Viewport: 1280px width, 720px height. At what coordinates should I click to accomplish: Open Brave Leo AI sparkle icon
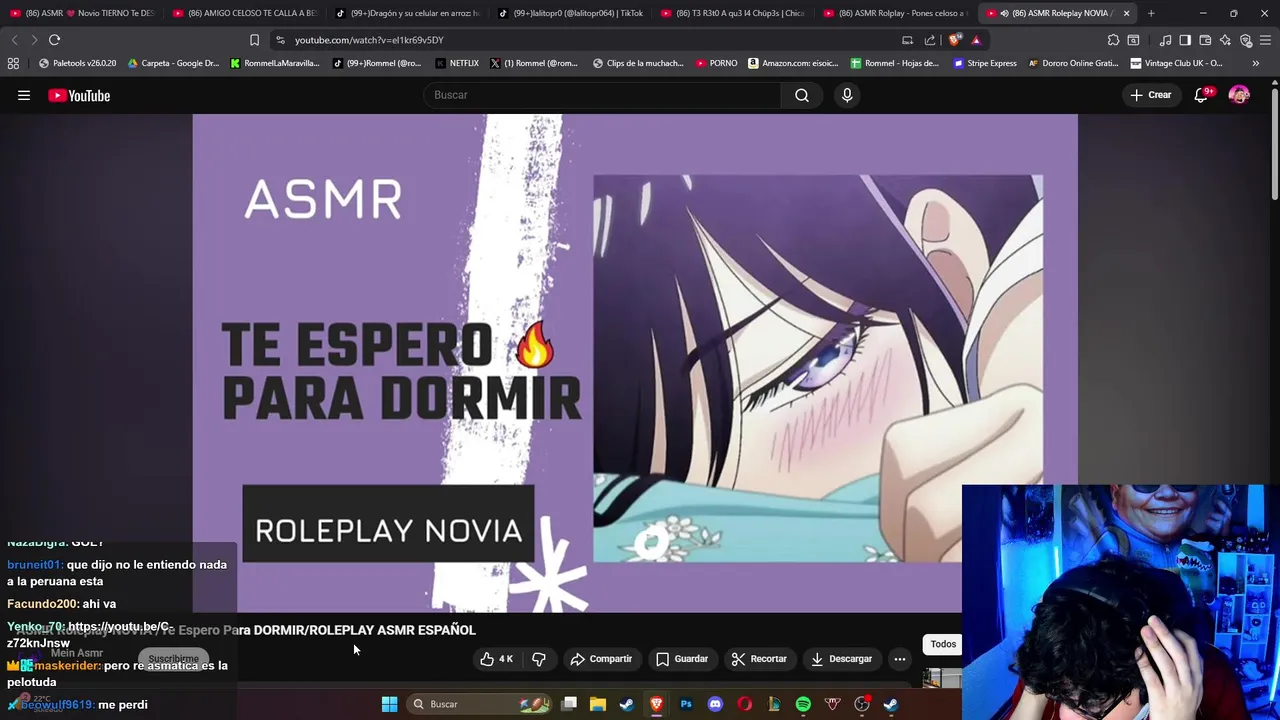pyautogui.click(x=1225, y=40)
